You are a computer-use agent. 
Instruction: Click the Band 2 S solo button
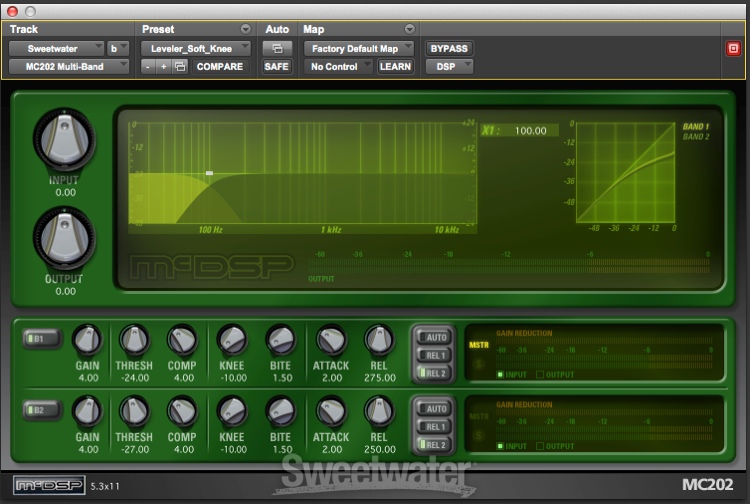click(478, 436)
